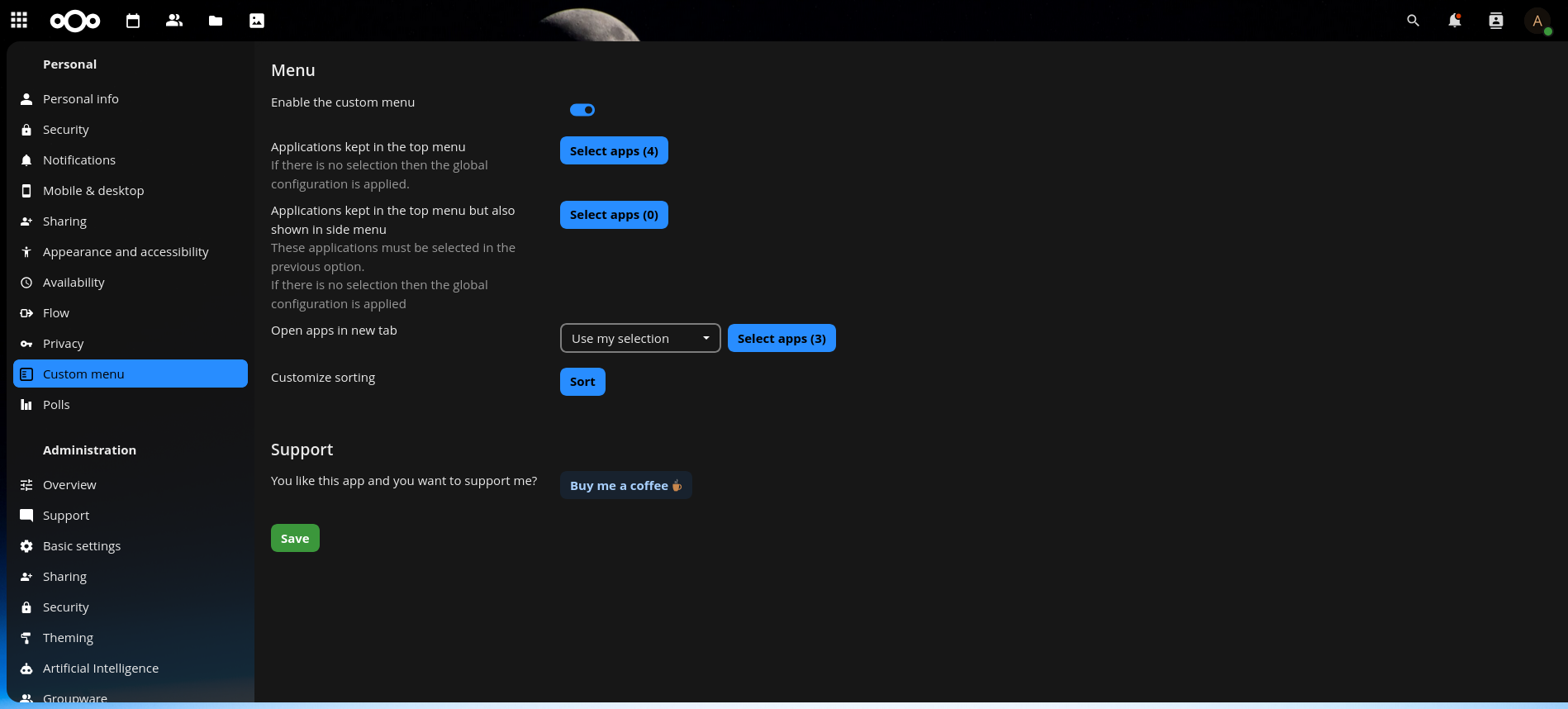This screenshot has width=1568, height=709.
Task: Click the Theming paint roller icon
Action: [x=26, y=638]
